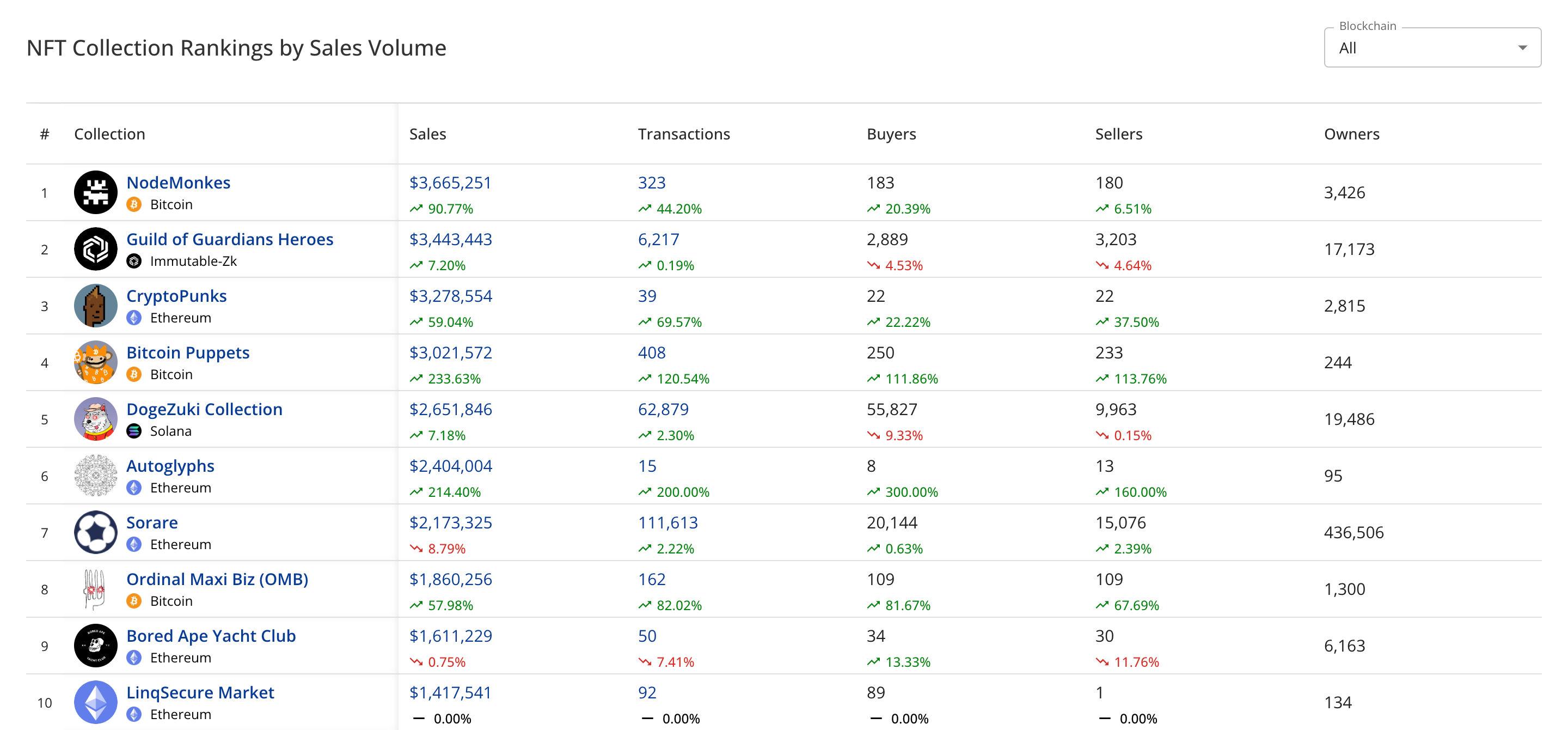The width and height of the screenshot is (1568, 730).
Task: Click the Blockchain dropdown arrow
Action: click(1522, 47)
